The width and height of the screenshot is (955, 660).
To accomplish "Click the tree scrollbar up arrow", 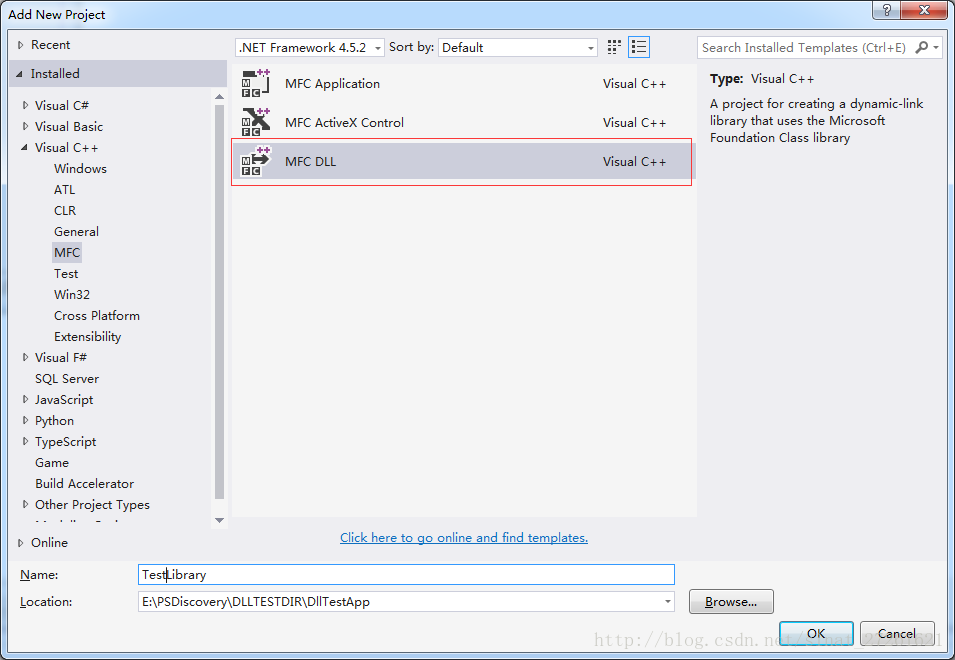I will (x=219, y=97).
